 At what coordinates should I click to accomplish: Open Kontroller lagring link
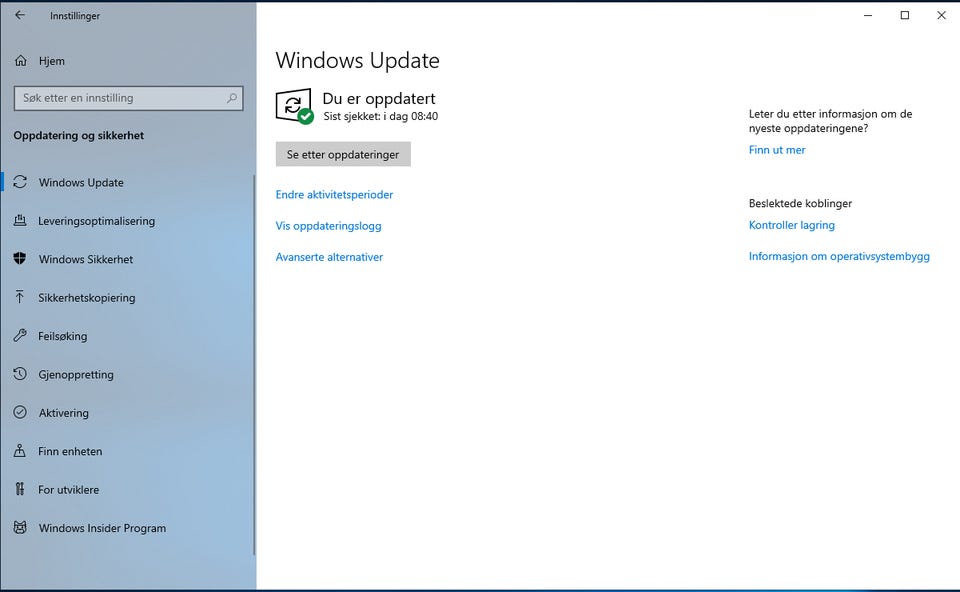coord(792,225)
